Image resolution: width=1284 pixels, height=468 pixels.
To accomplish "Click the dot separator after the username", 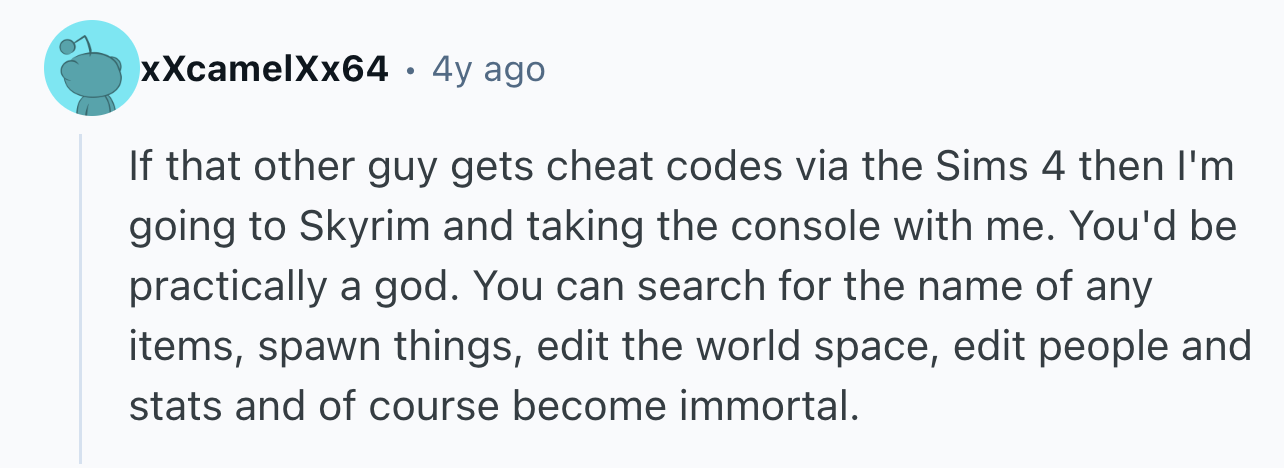I will pyautogui.click(x=410, y=70).
